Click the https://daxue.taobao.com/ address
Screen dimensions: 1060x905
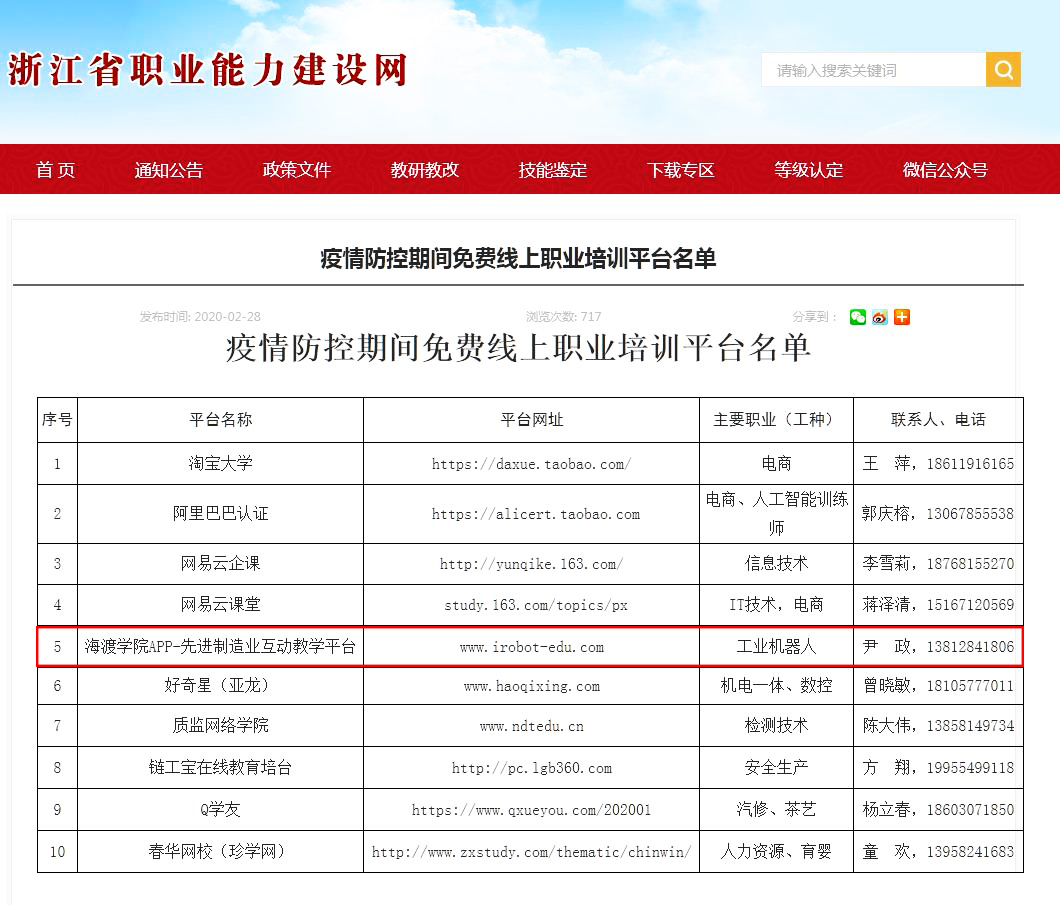(531, 464)
